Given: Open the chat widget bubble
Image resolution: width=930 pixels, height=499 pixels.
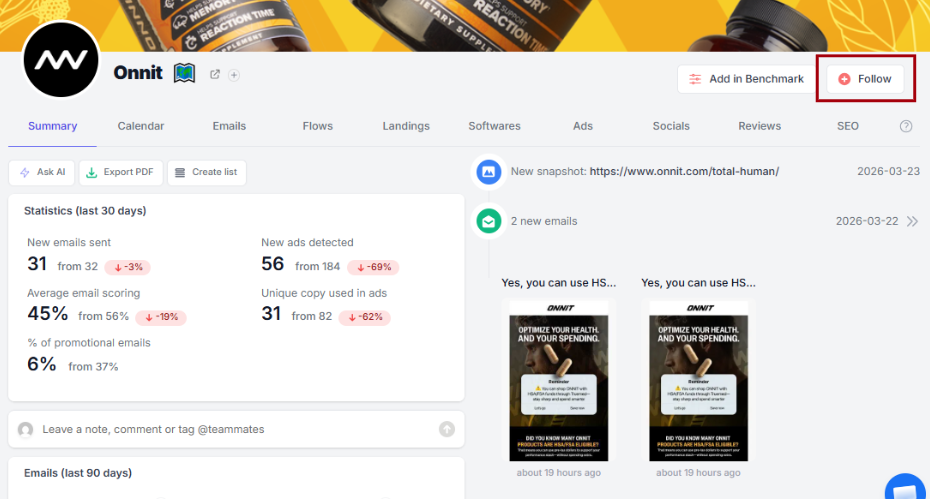Looking at the screenshot, I should (x=906, y=489).
